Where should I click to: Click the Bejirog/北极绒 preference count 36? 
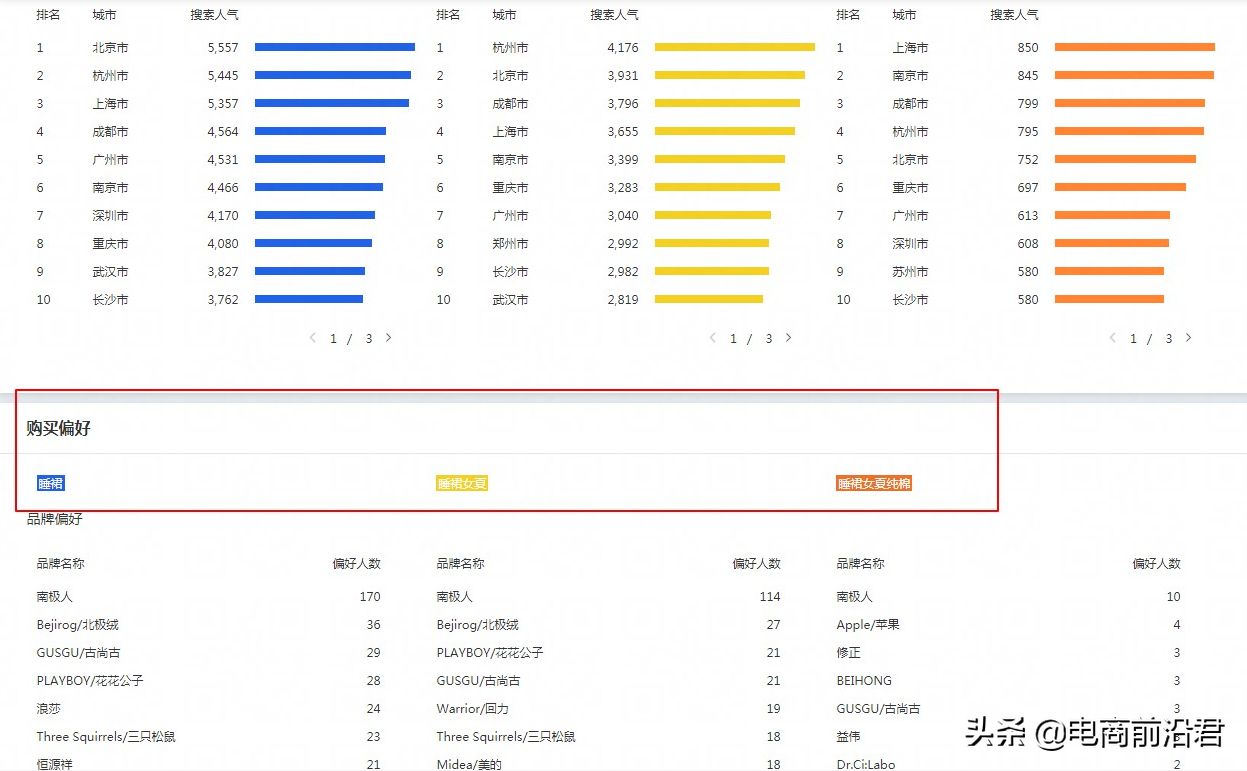pyautogui.click(x=374, y=625)
